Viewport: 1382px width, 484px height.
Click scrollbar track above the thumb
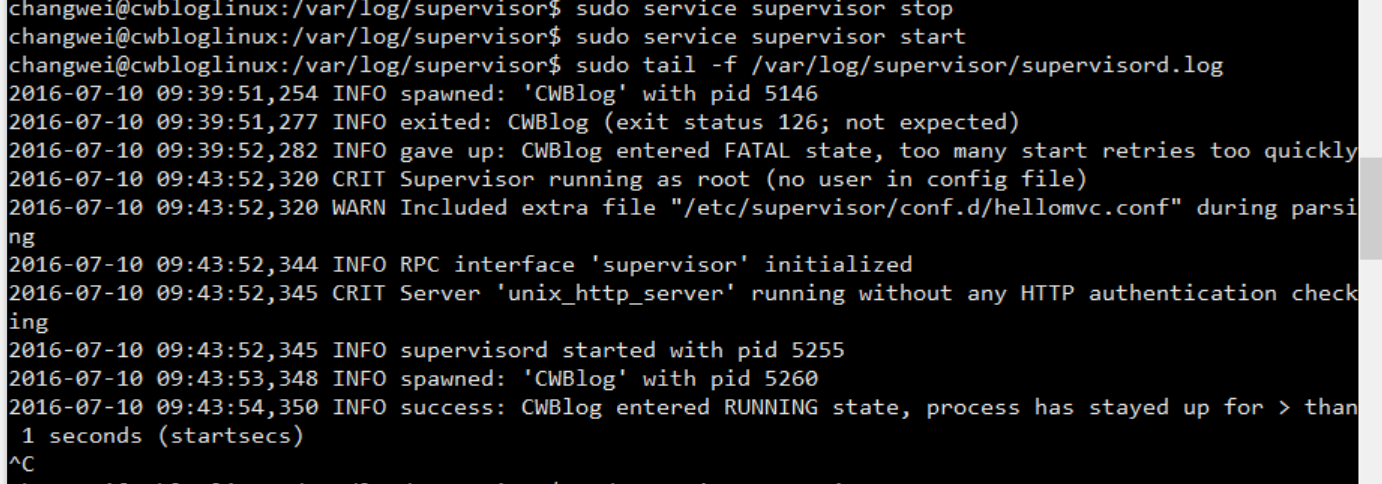click(x=1370, y=80)
